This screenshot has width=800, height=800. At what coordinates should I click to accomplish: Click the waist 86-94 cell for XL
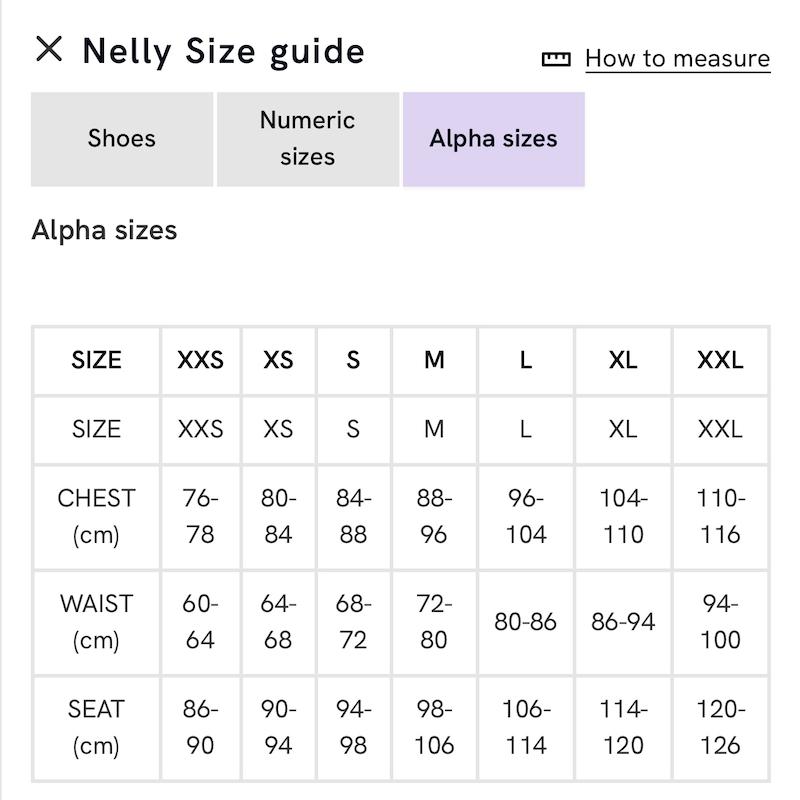[x=623, y=622]
